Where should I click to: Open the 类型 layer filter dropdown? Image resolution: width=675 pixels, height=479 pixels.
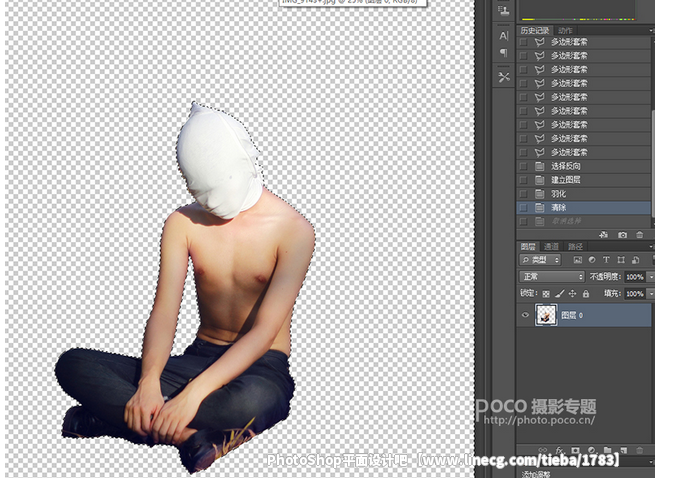540,260
